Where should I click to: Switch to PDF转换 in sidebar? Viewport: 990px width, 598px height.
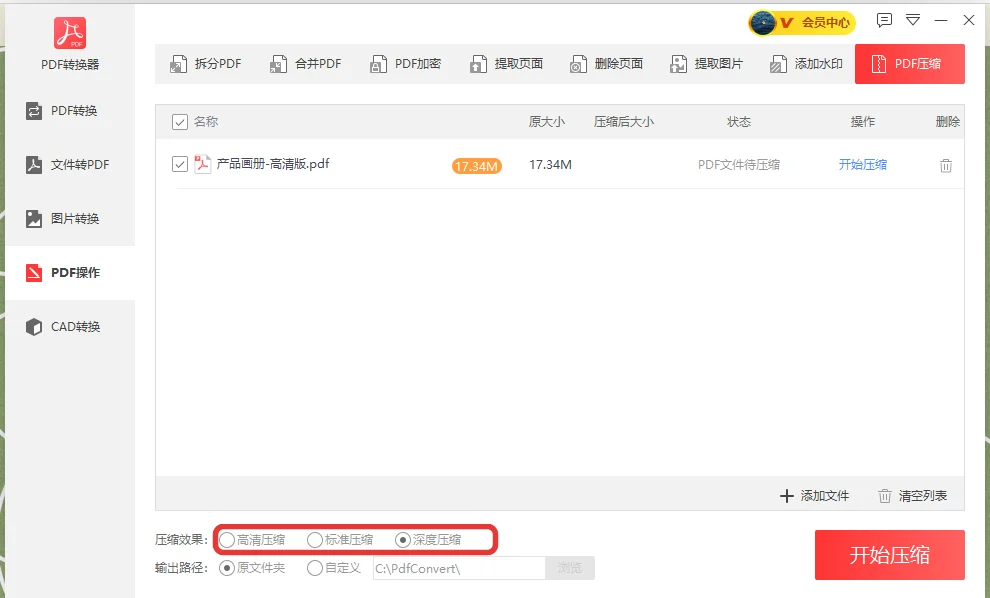pos(70,111)
